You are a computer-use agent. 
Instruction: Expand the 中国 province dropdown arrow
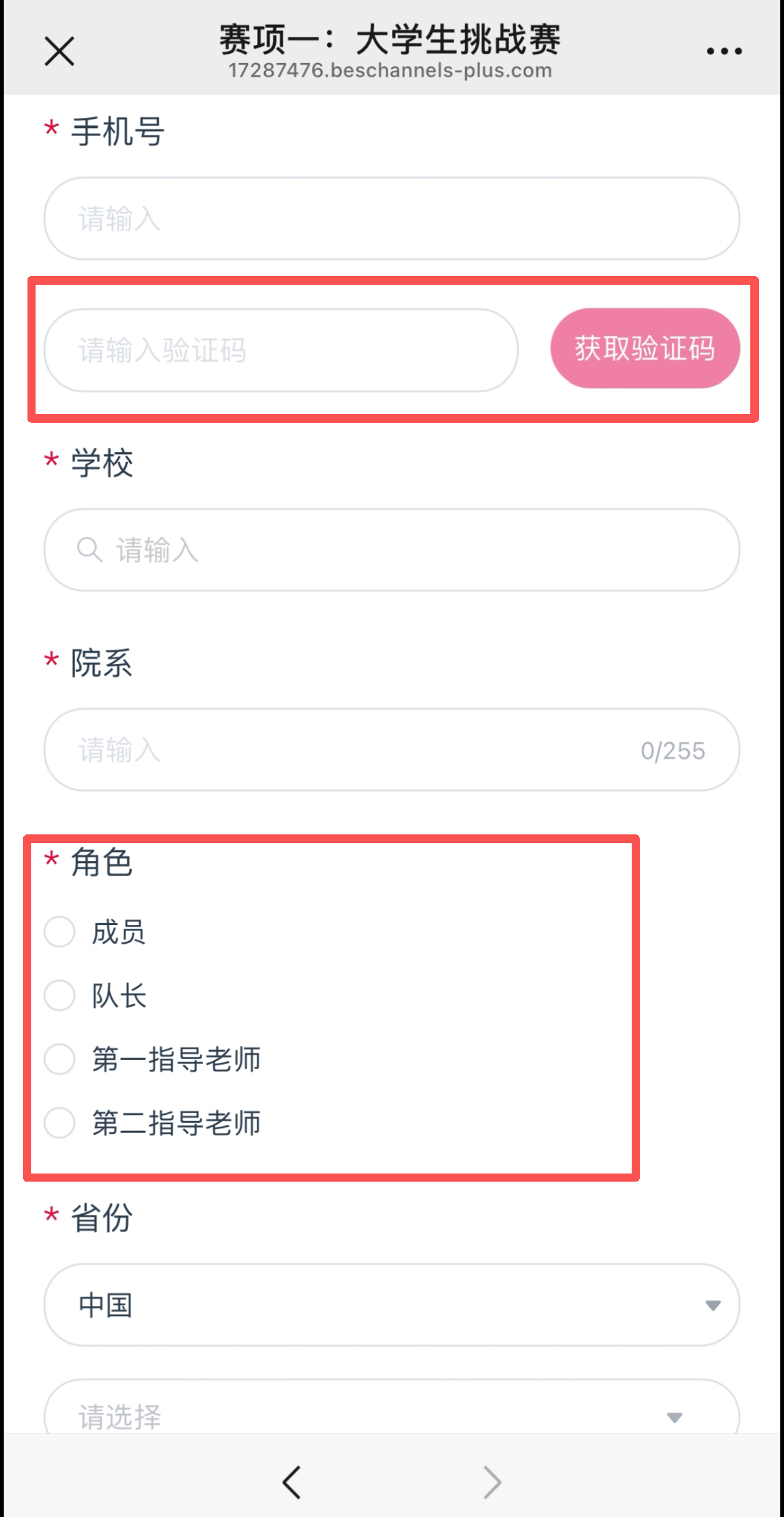(713, 1305)
